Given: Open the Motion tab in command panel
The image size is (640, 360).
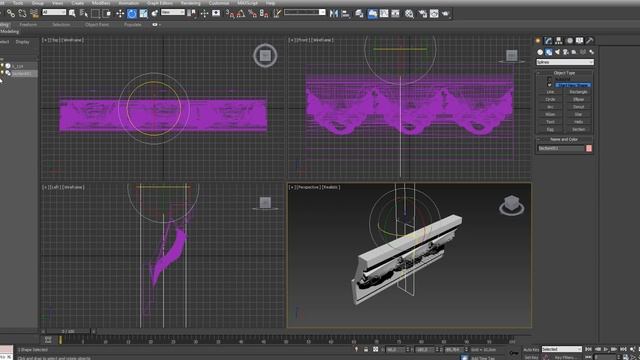Looking at the screenshot, I should [569, 40].
